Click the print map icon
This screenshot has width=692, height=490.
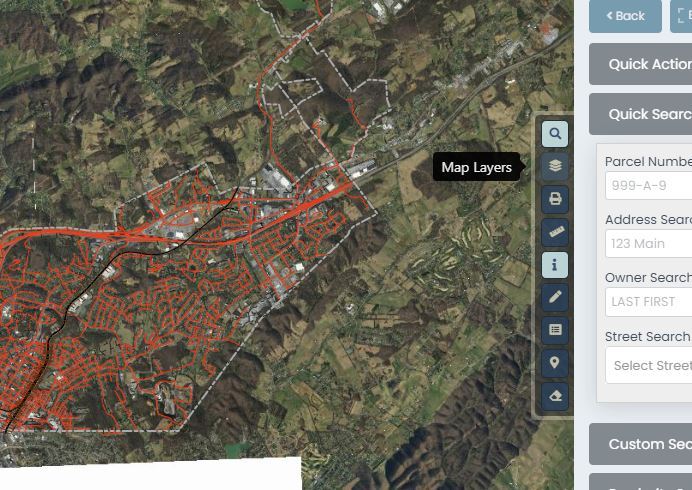click(x=555, y=199)
